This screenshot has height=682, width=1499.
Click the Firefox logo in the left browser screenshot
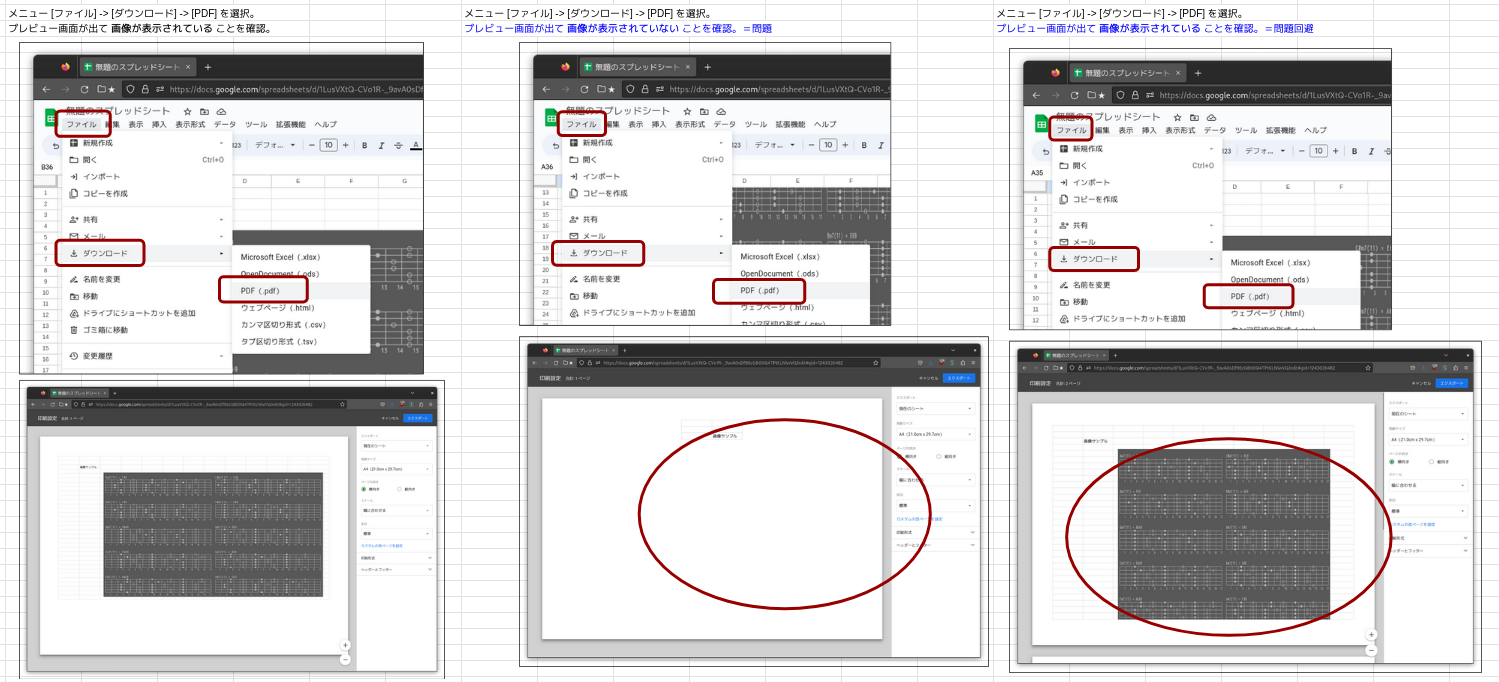[x=66, y=67]
